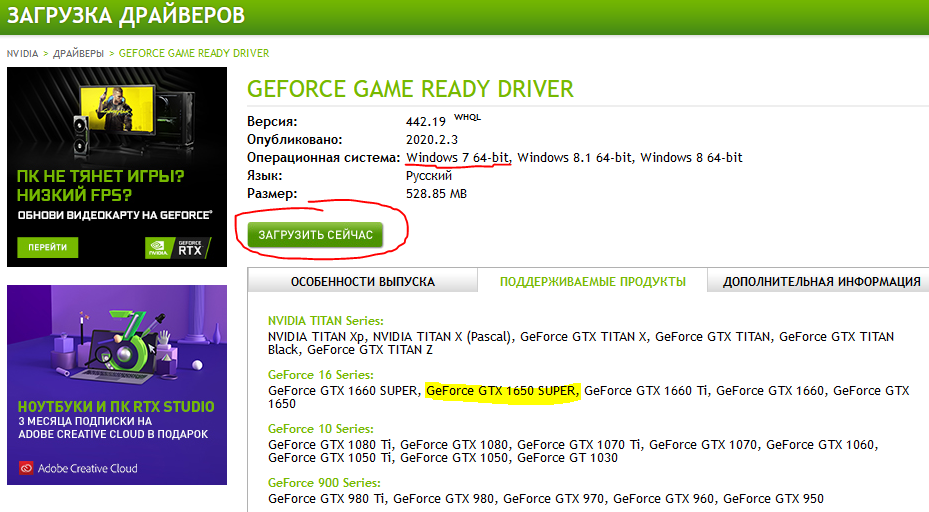Click highlighted GeForce GTX 1650 SUPER text
The width and height of the screenshot is (929, 512).
coord(502,391)
